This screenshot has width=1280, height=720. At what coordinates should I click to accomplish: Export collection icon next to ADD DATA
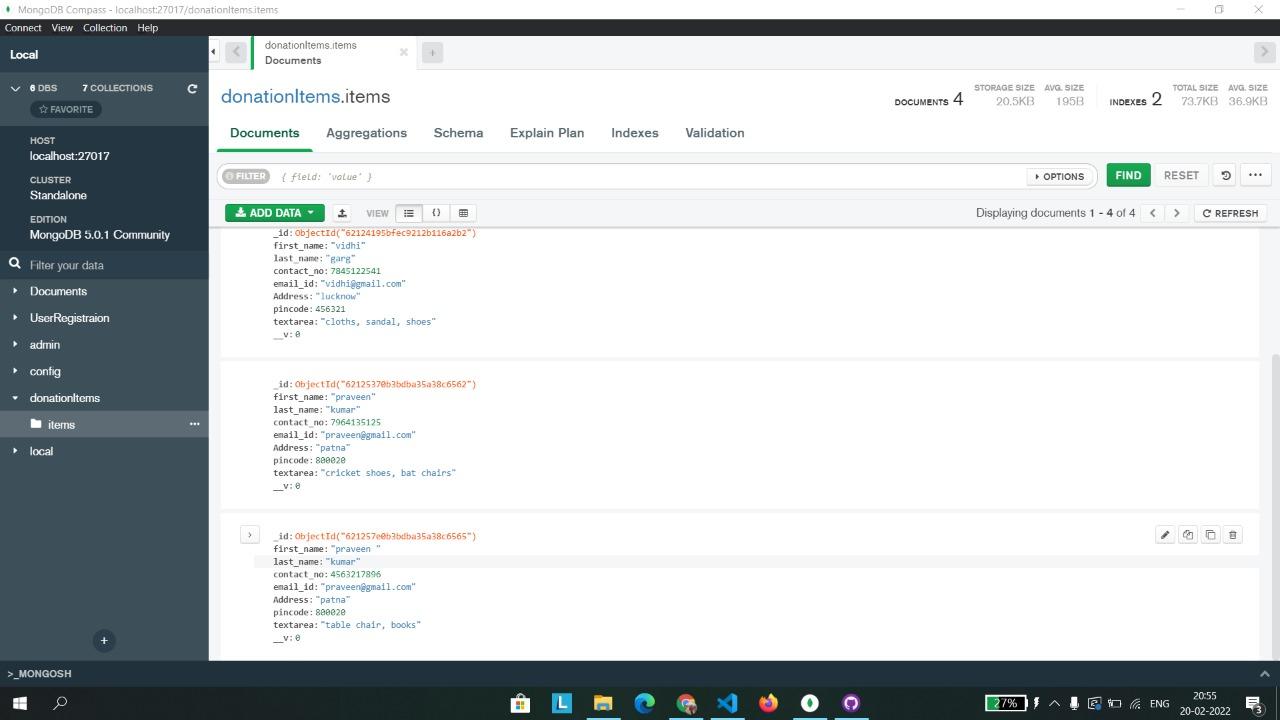[342, 213]
